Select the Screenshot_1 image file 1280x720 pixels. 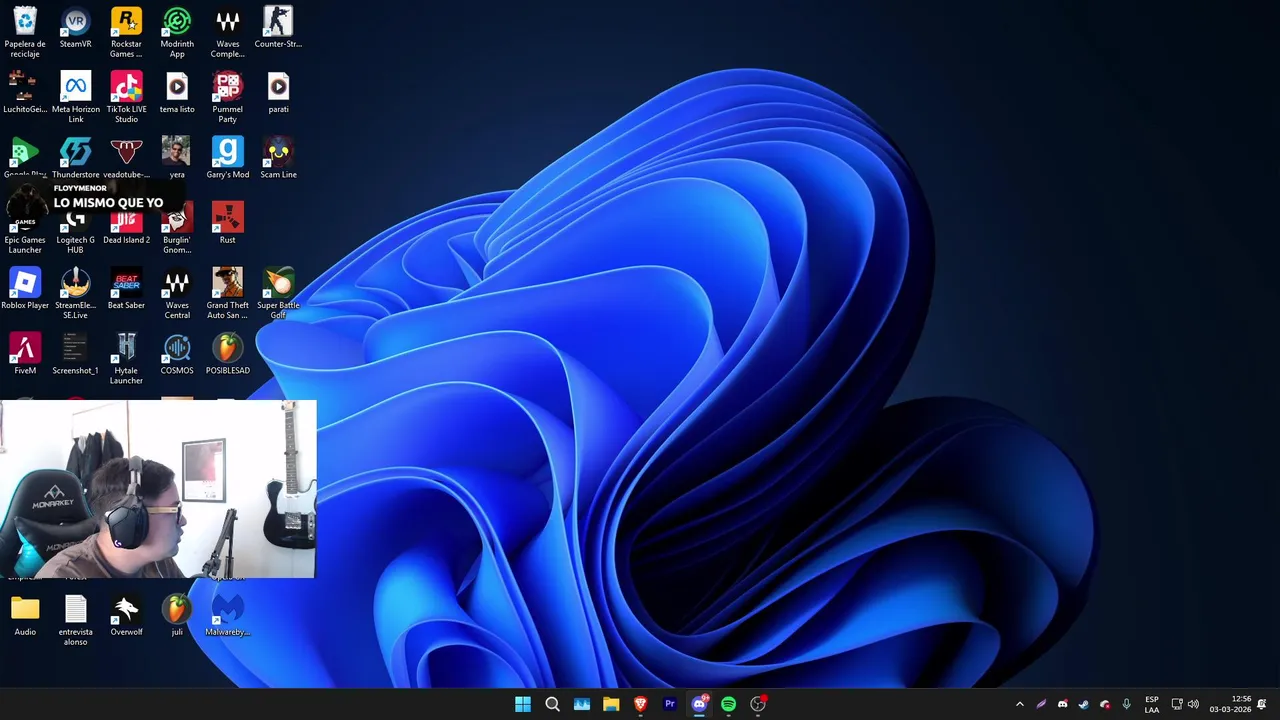[76, 353]
